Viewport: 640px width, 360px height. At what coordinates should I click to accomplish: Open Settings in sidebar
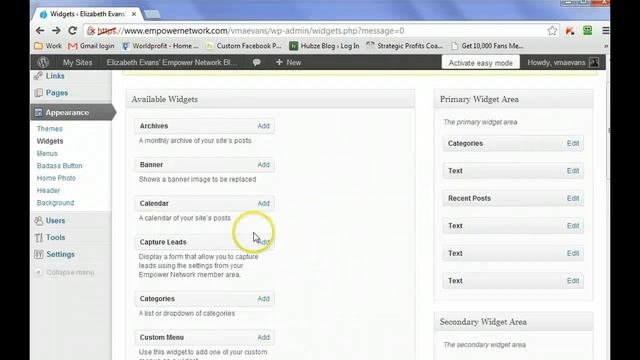tap(60, 254)
